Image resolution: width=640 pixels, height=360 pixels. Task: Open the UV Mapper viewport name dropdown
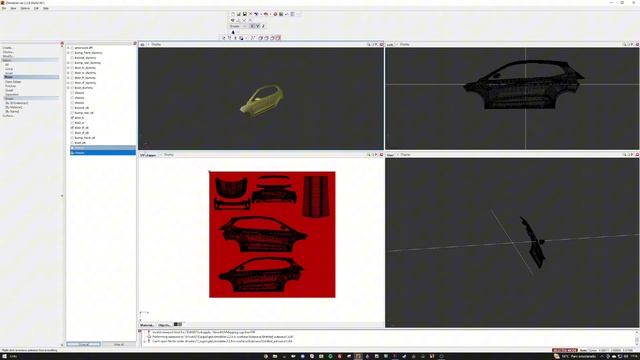tap(148, 155)
